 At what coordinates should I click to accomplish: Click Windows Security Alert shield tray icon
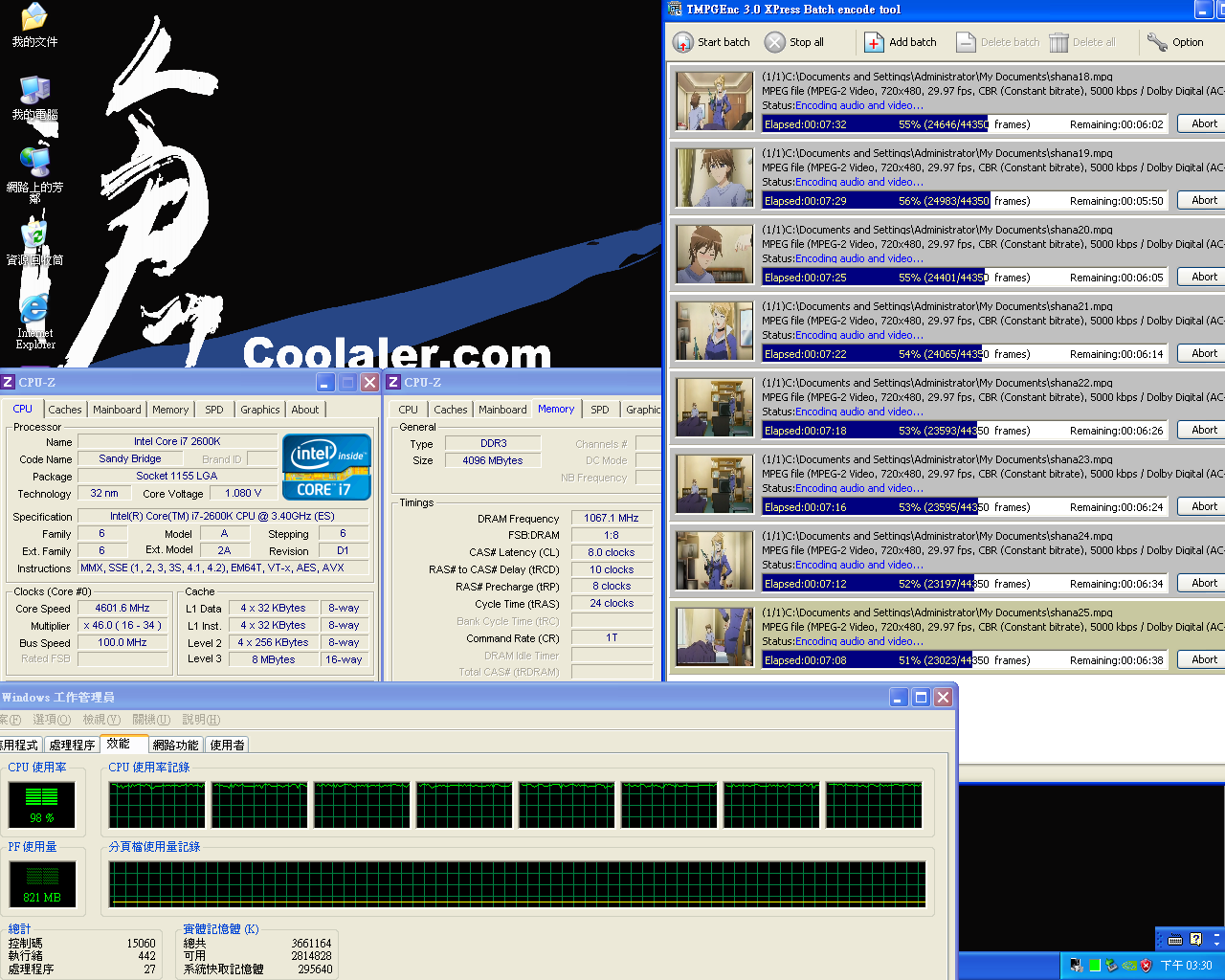(x=1146, y=966)
